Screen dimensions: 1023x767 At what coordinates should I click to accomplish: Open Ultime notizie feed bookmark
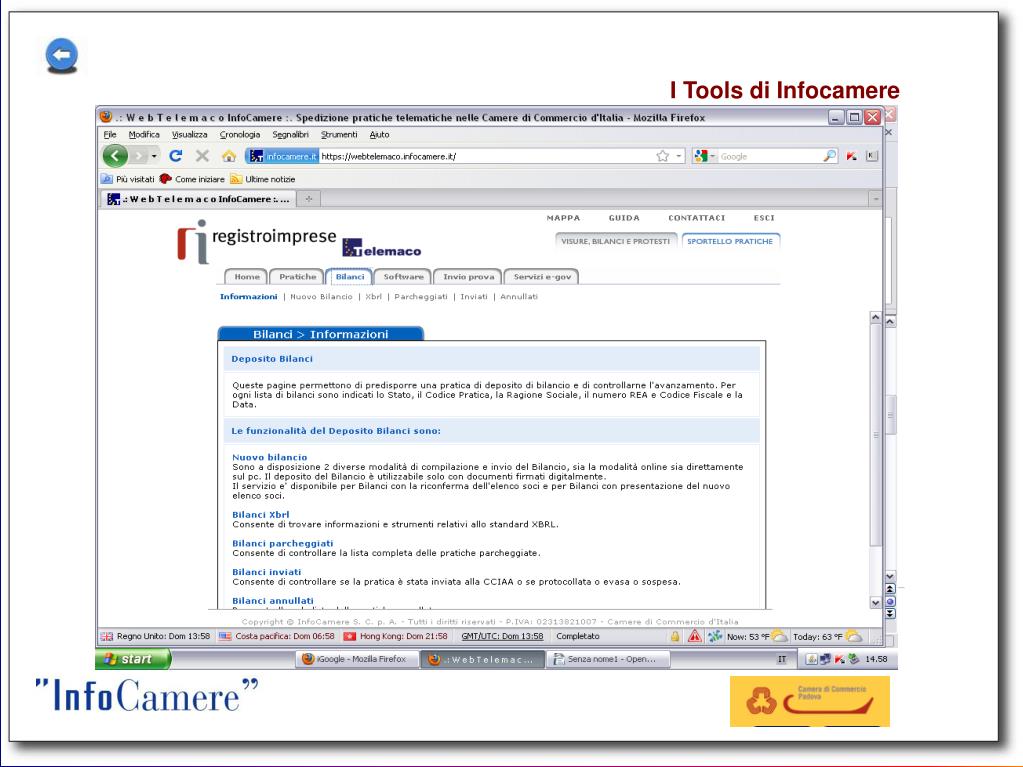[x=262, y=179]
